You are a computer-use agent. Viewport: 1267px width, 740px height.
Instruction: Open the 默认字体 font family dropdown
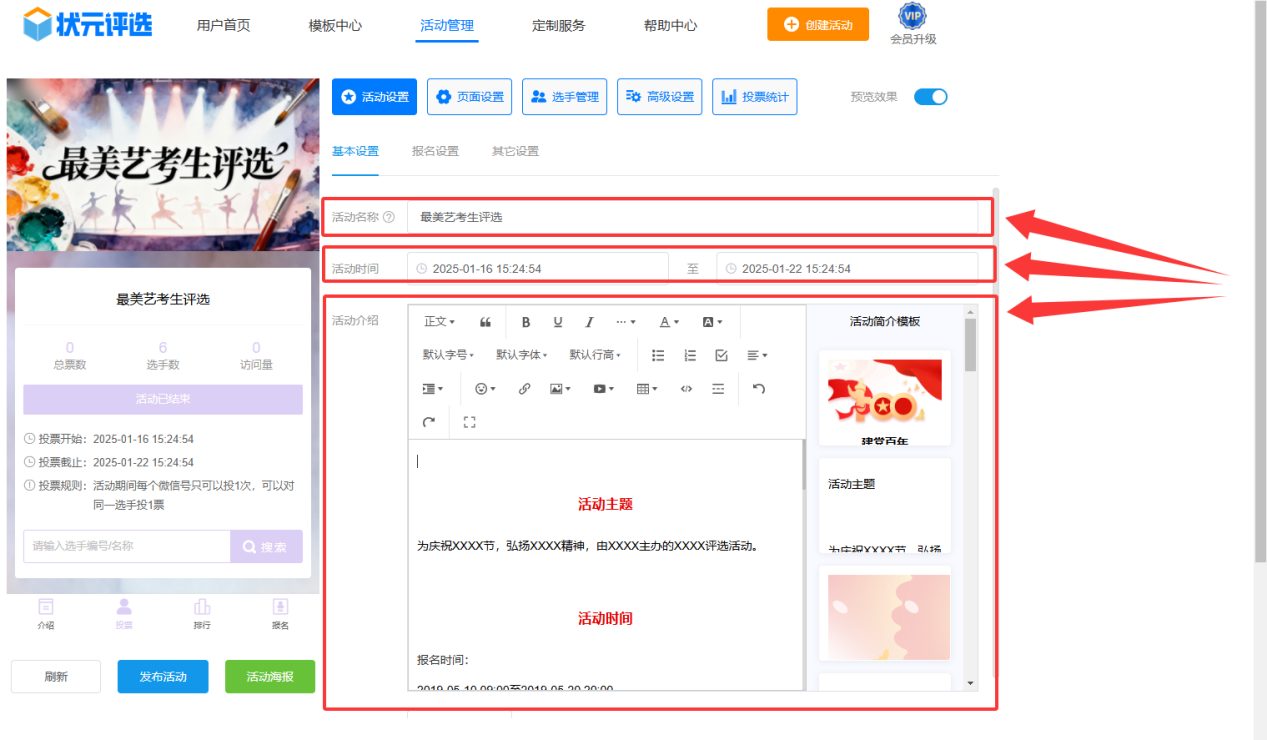tap(519, 356)
